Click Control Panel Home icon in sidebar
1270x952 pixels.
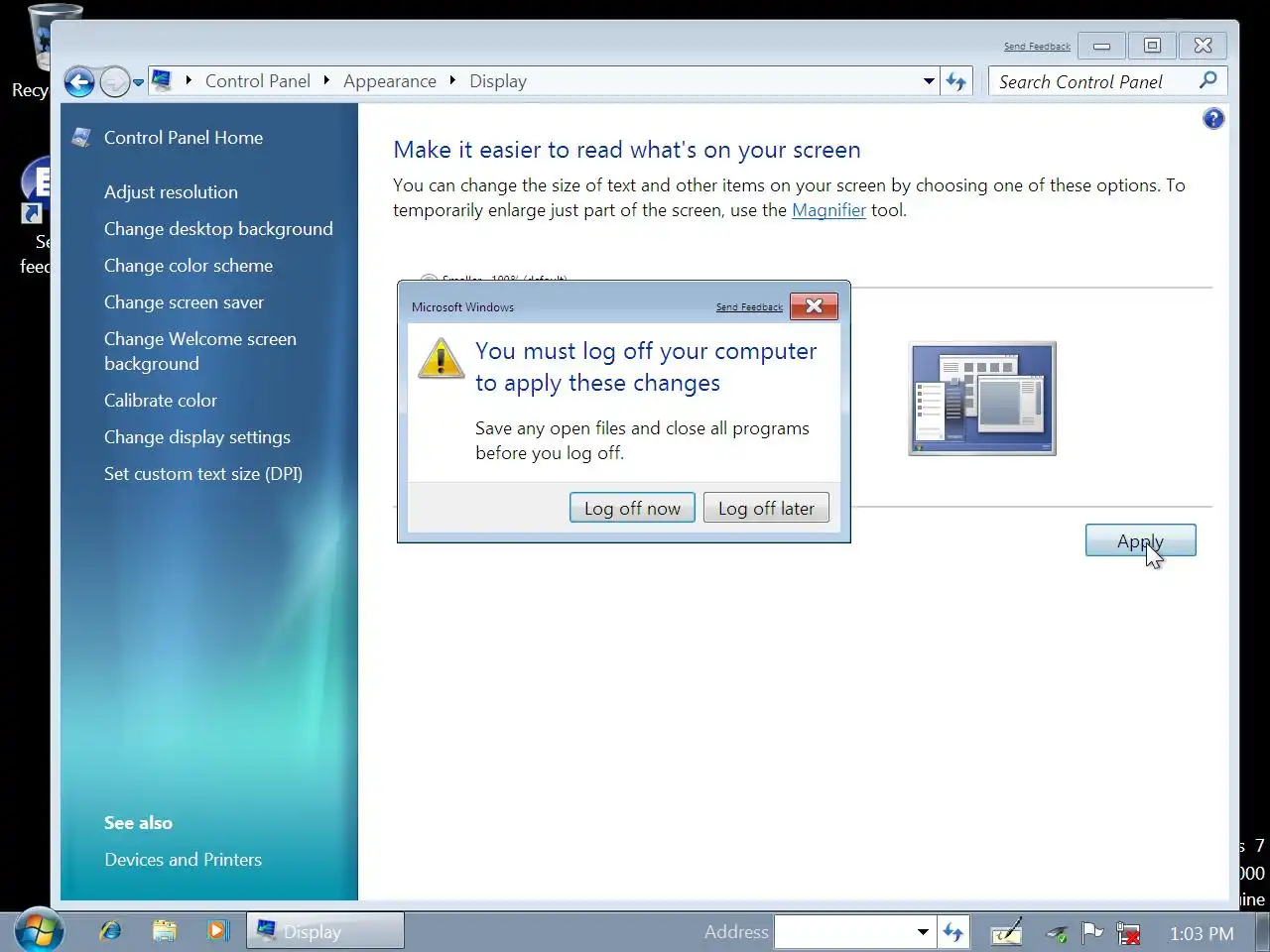[x=81, y=138]
